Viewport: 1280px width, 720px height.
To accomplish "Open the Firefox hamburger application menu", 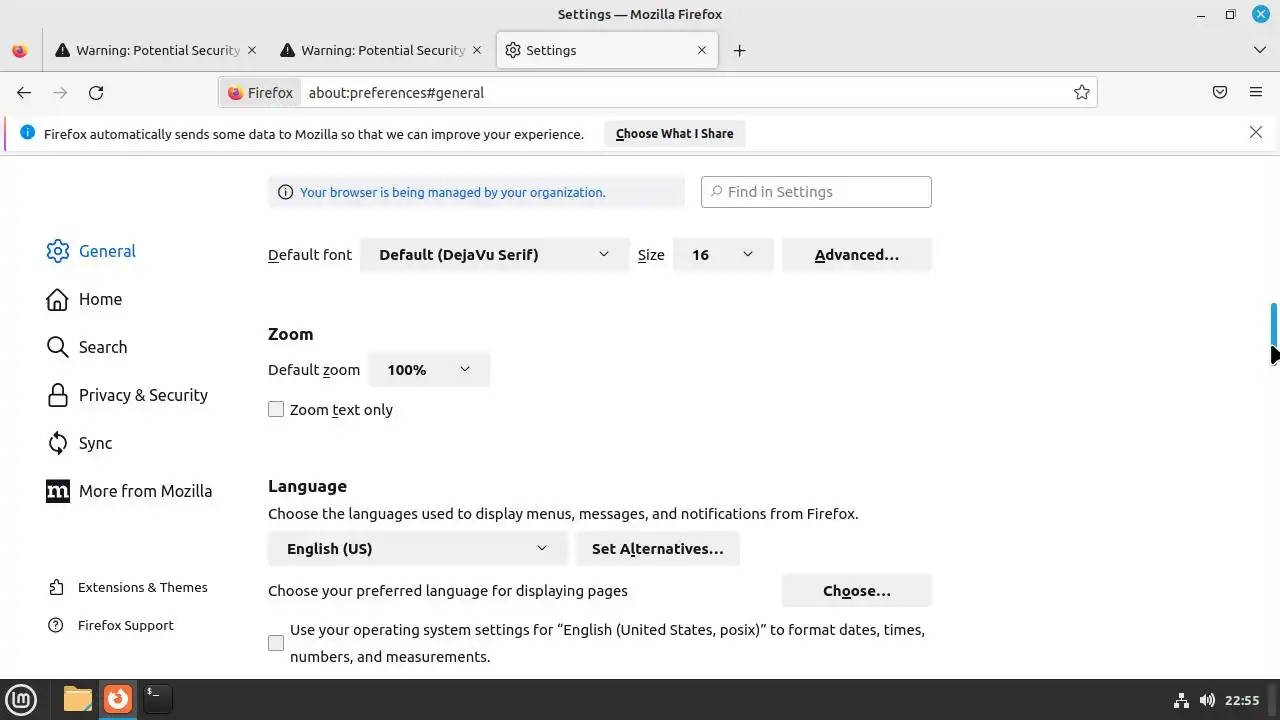I will point(1256,93).
